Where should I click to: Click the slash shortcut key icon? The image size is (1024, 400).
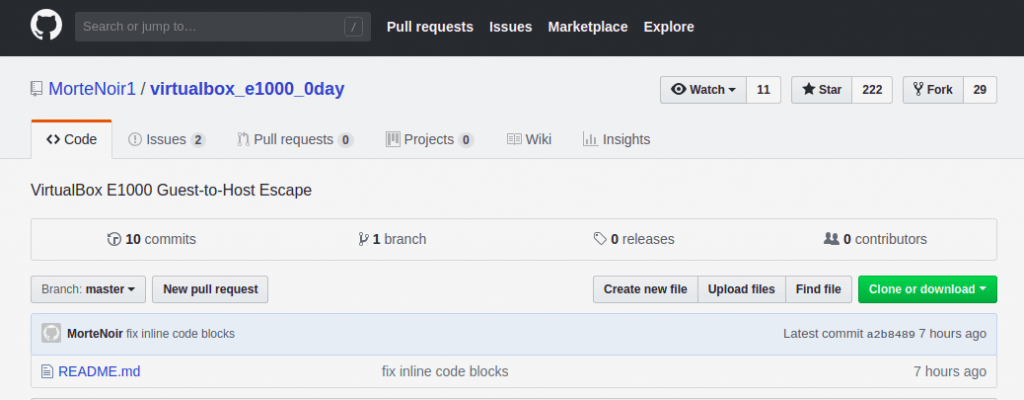pos(353,27)
